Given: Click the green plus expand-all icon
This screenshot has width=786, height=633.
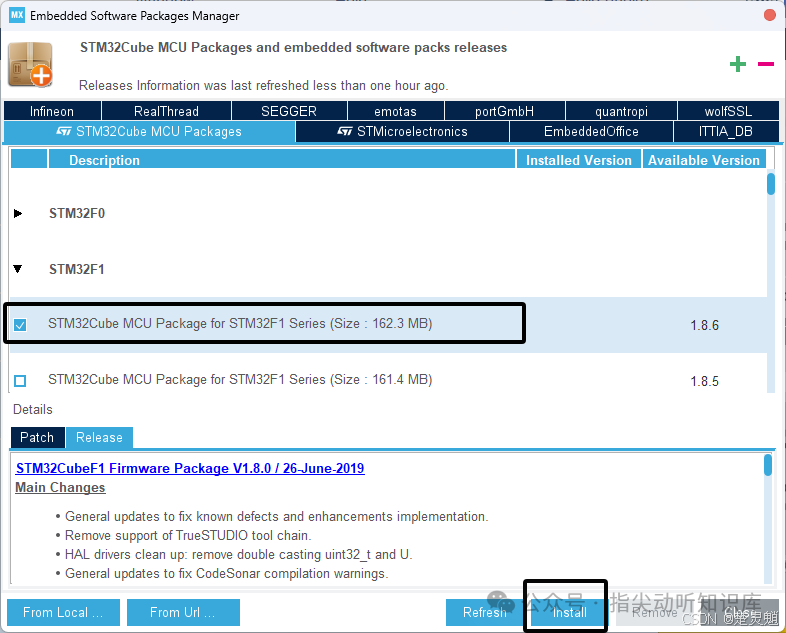Looking at the screenshot, I should pos(737,64).
